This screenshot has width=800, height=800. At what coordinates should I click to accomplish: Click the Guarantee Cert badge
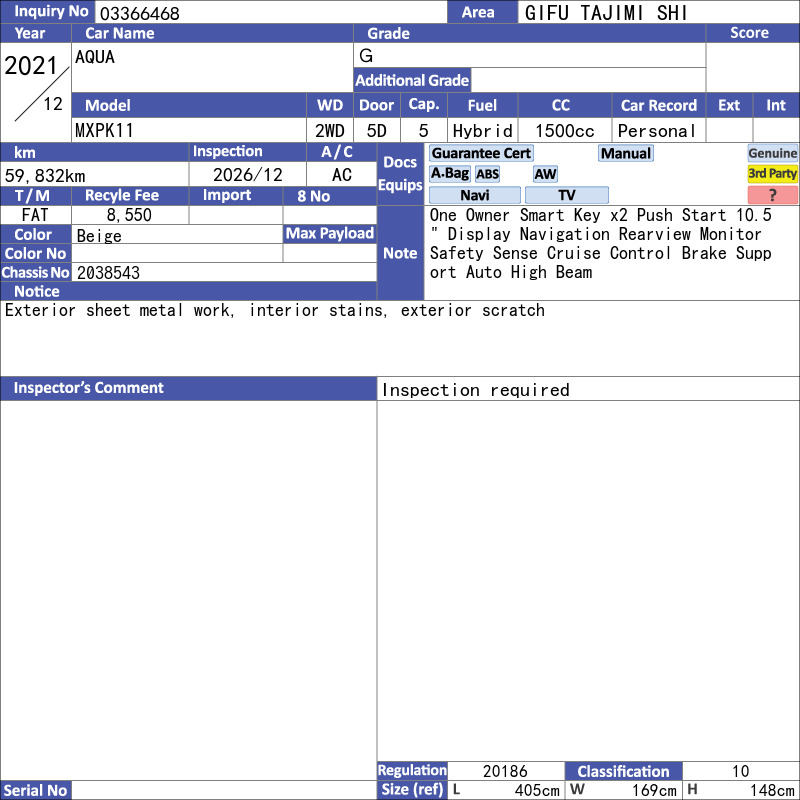pyautogui.click(x=481, y=153)
